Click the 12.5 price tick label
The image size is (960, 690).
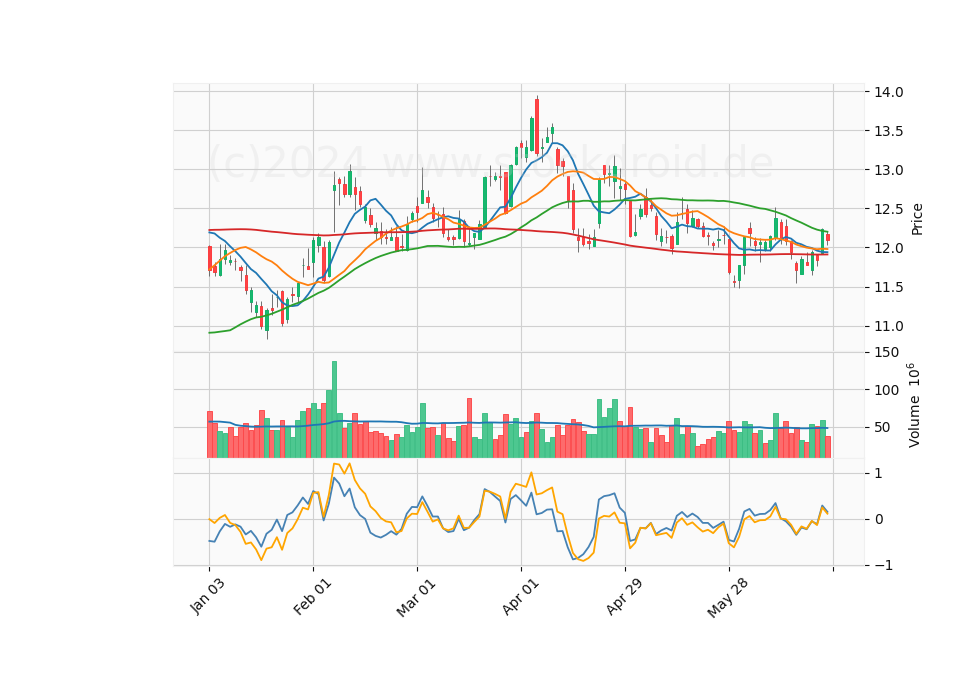(888, 209)
